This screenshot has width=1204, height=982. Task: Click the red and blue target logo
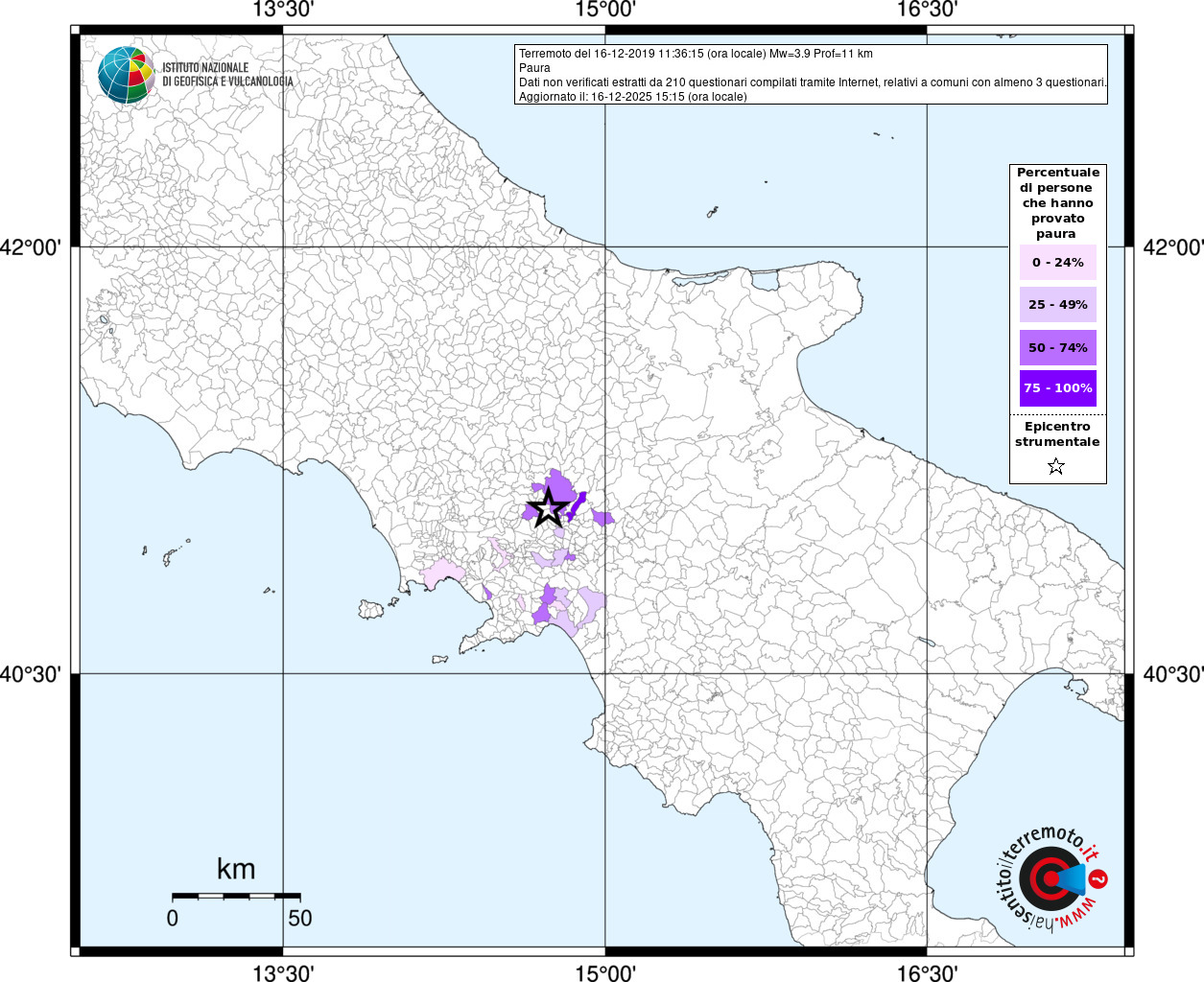(x=1050, y=878)
